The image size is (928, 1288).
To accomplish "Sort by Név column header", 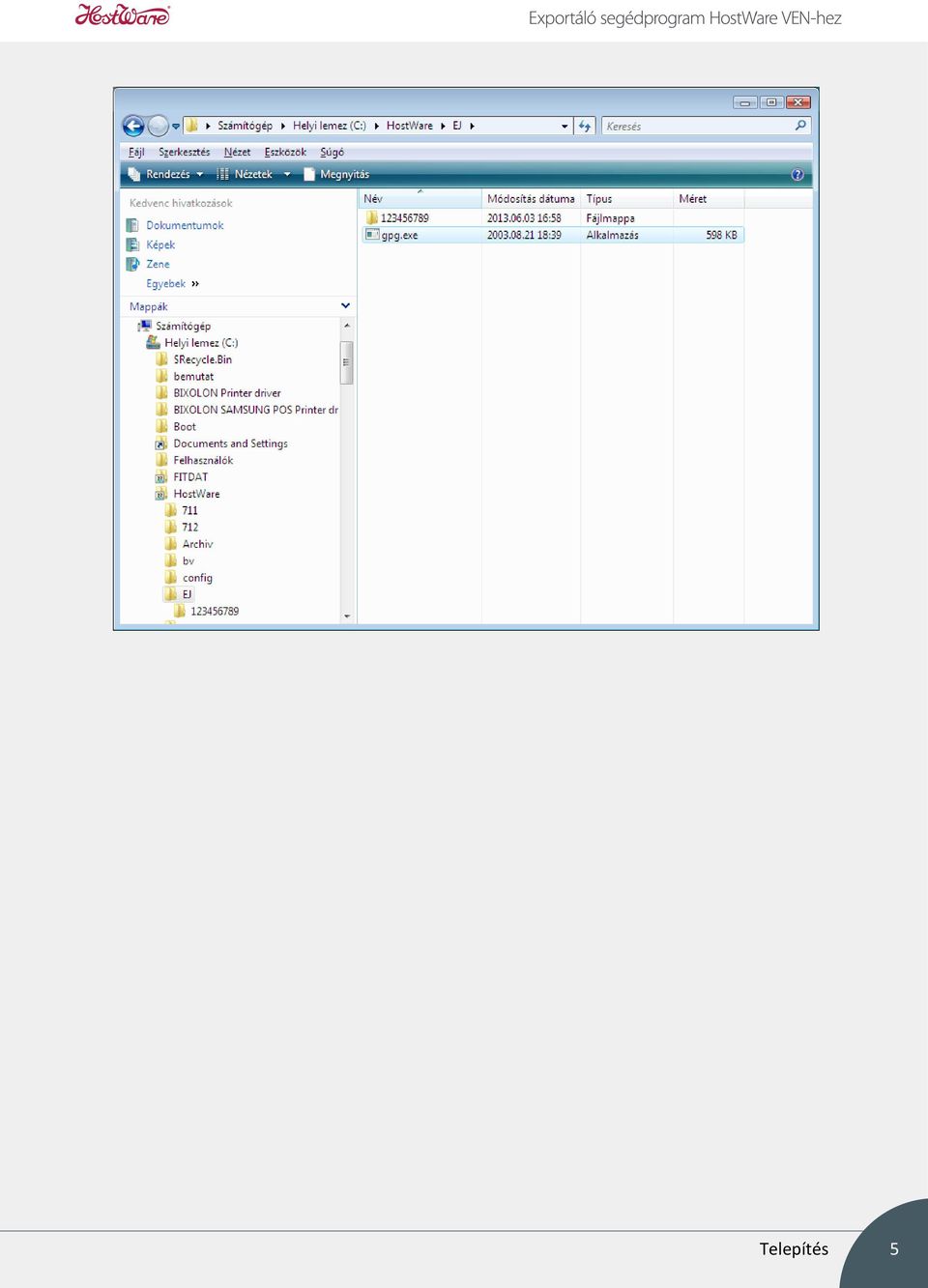I will (420, 198).
